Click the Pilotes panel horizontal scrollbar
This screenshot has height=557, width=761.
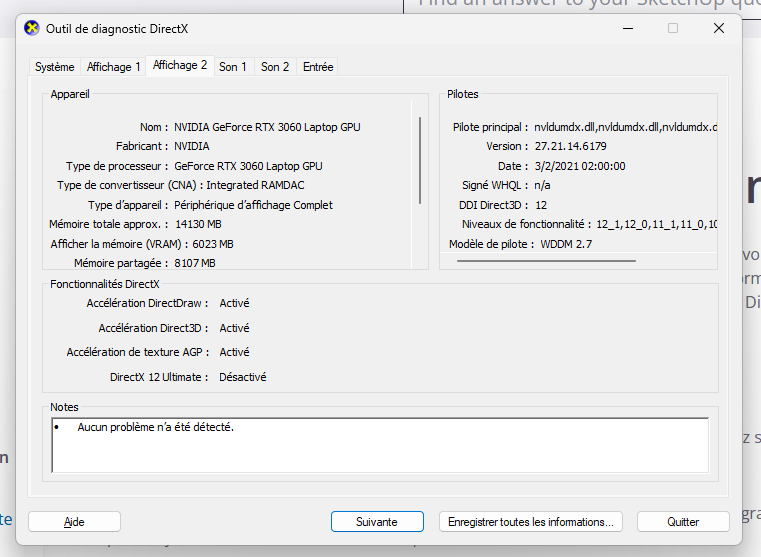(x=546, y=261)
